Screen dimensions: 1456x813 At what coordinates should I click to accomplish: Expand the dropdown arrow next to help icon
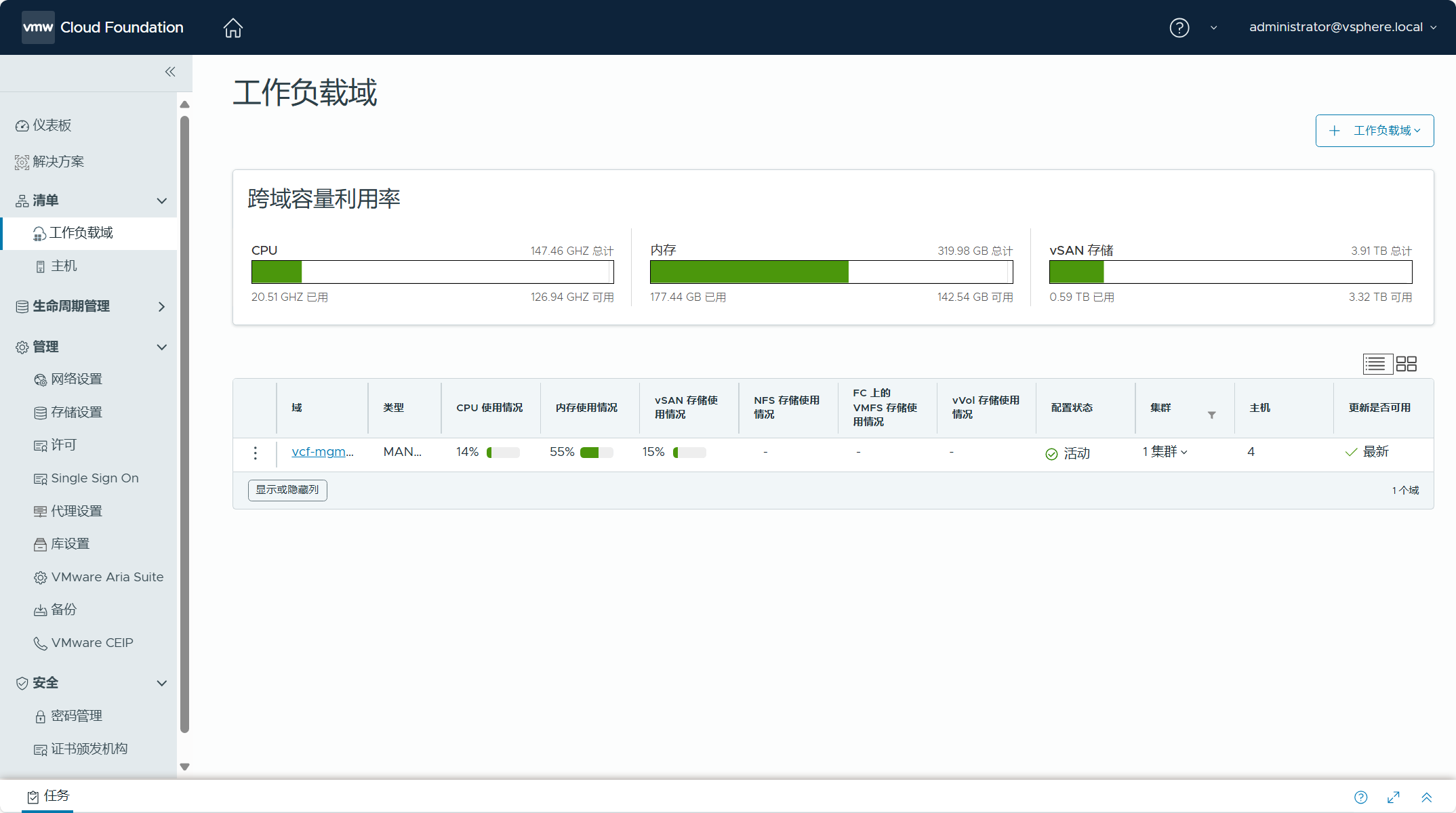coord(1214,28)
